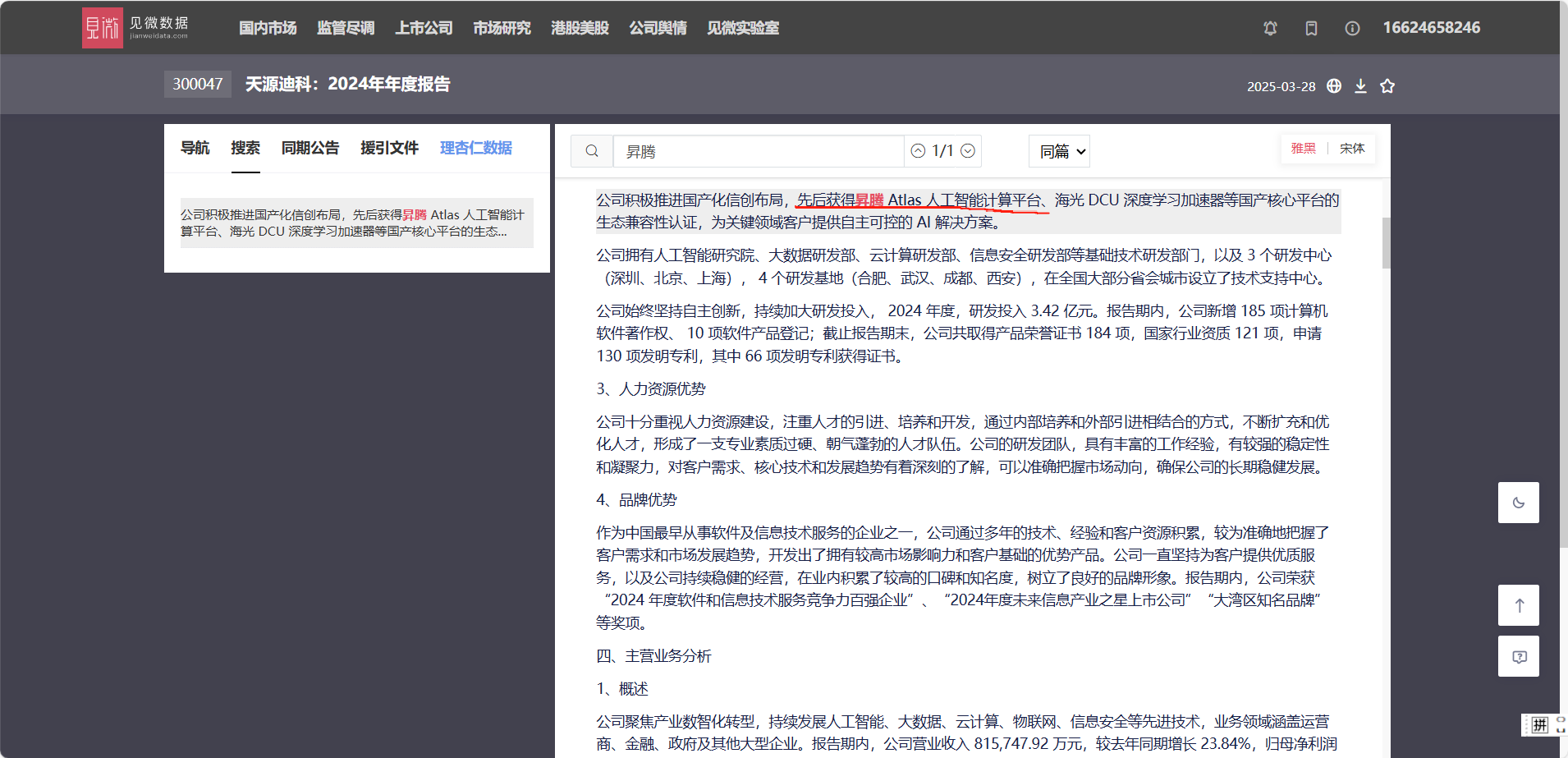
Task: Click the heading 4、品牌优势
Action: 636,500
